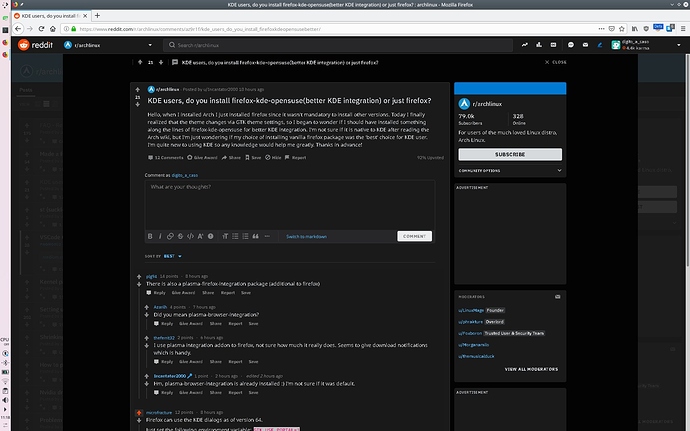
Task: Reply to pjgt4's comment
Action: [156, 293]
